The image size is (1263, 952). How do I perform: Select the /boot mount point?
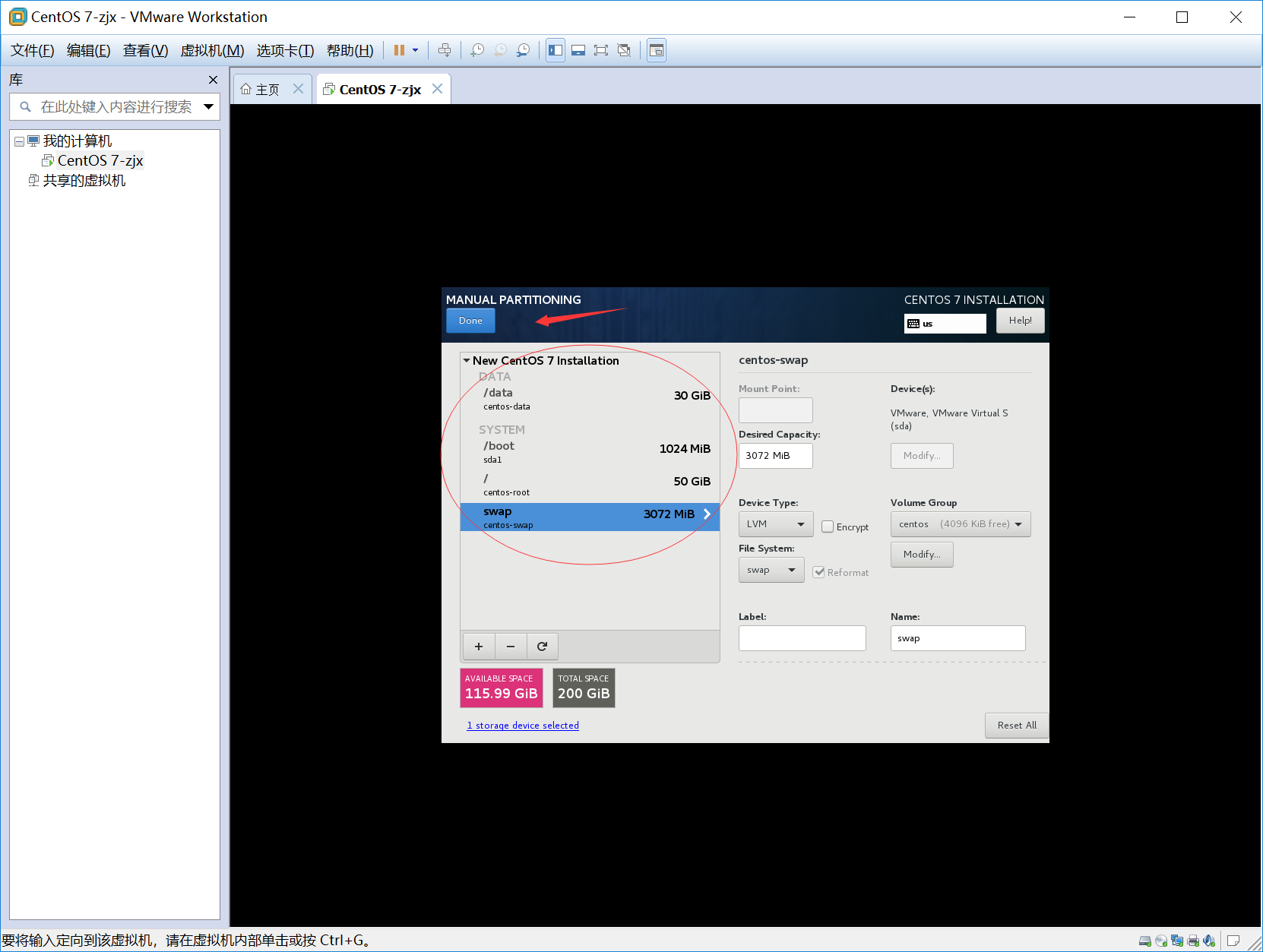tap(590, 452)
